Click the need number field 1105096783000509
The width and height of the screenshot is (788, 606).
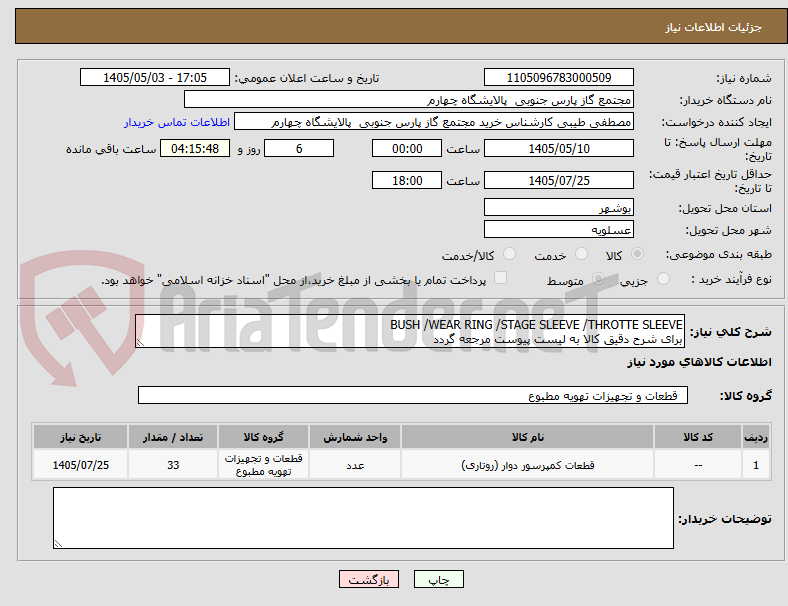[x=558, y=77]
